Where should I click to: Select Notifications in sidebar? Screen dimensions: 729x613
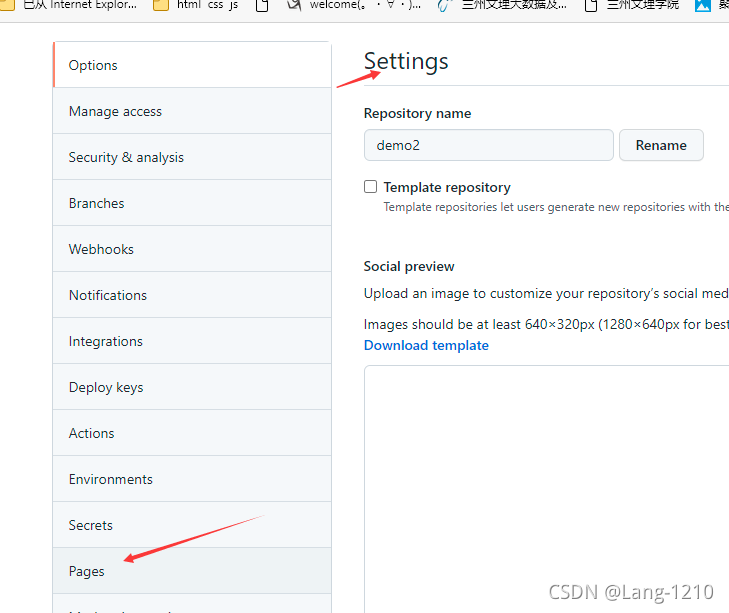click(192, 295)
